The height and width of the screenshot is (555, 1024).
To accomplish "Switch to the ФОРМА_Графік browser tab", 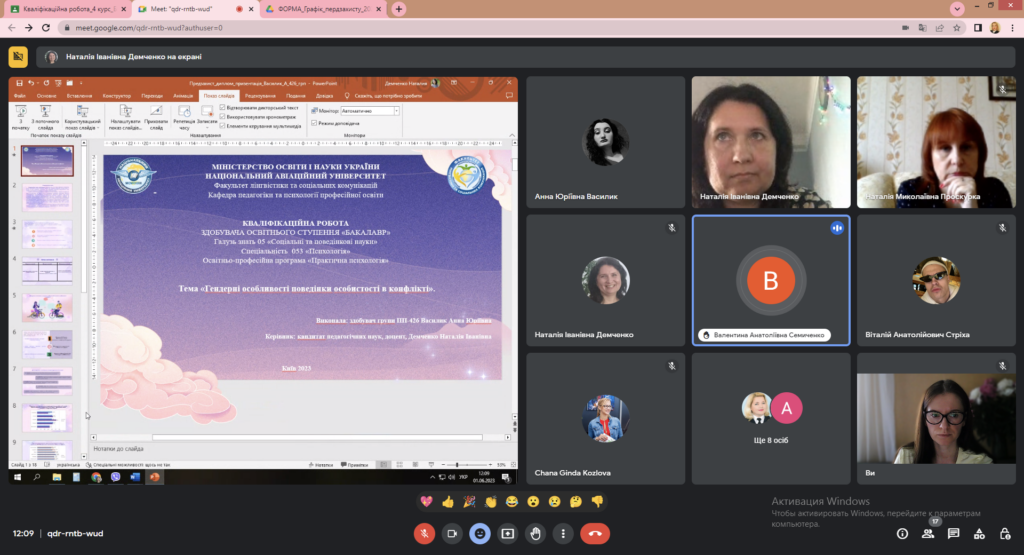I will tap(320, 9).
